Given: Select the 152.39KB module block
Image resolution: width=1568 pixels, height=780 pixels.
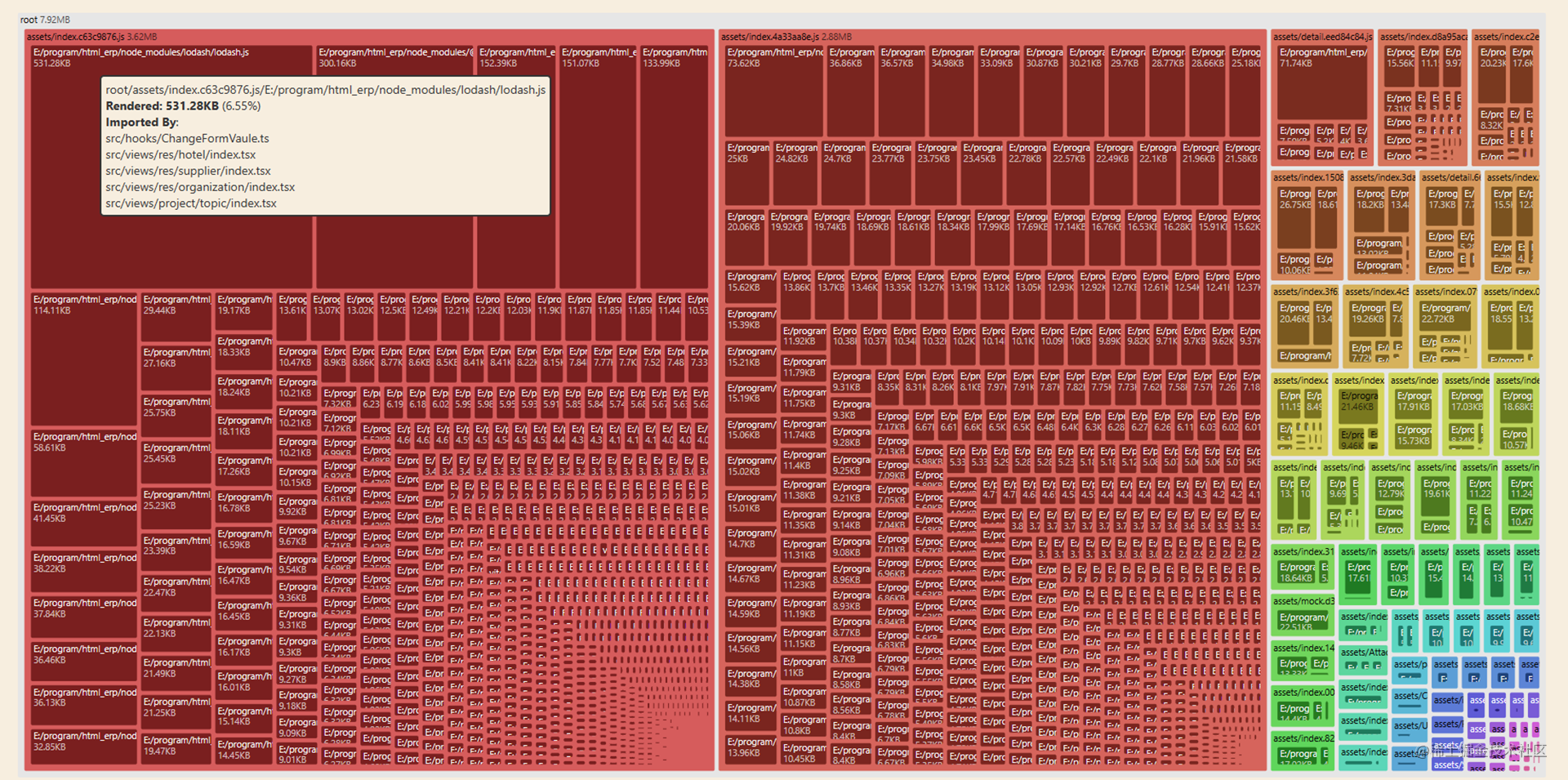Looking at the screenshot, I should click(516, 167).
